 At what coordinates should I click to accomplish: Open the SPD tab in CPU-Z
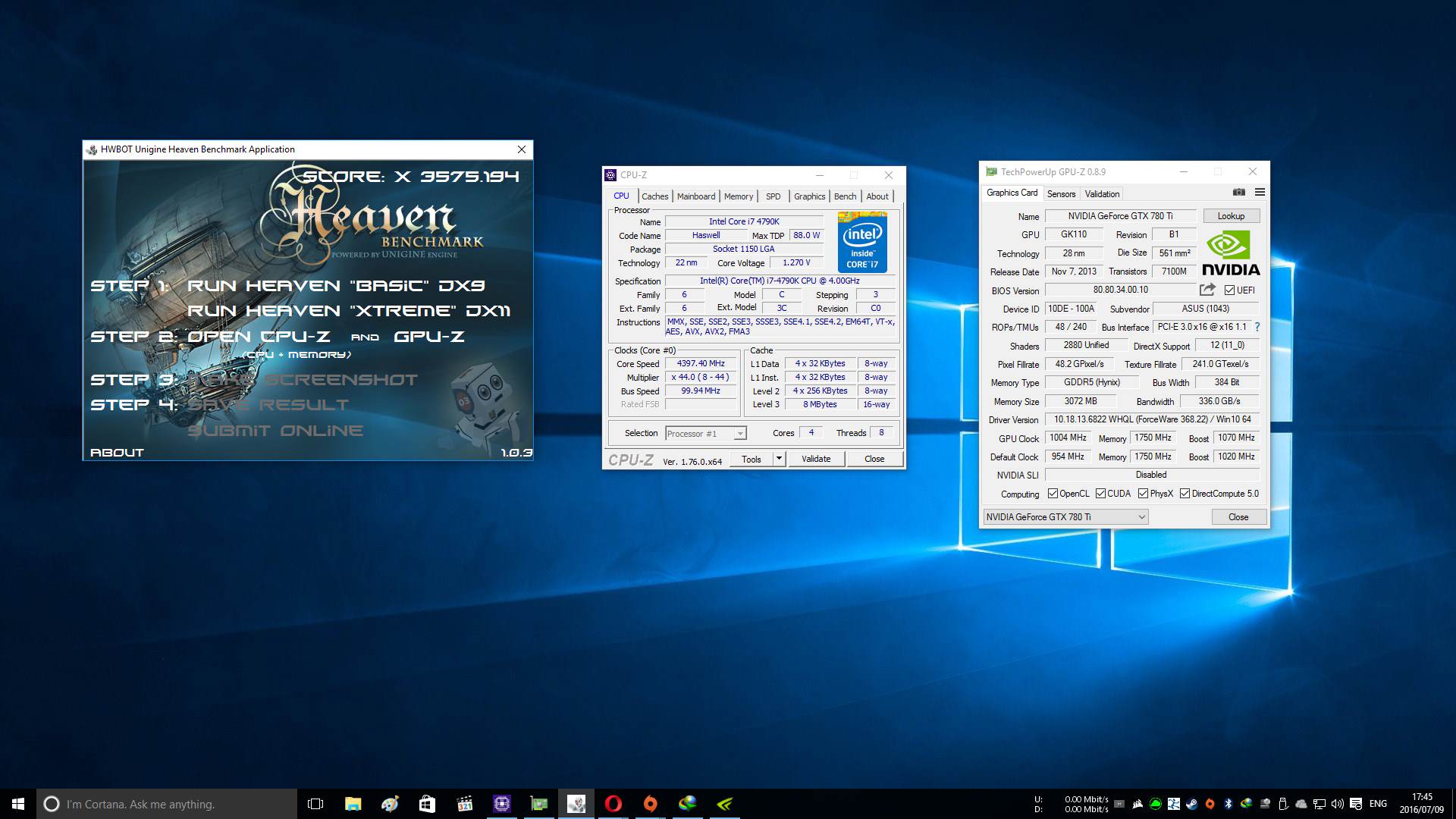point(773,196)
